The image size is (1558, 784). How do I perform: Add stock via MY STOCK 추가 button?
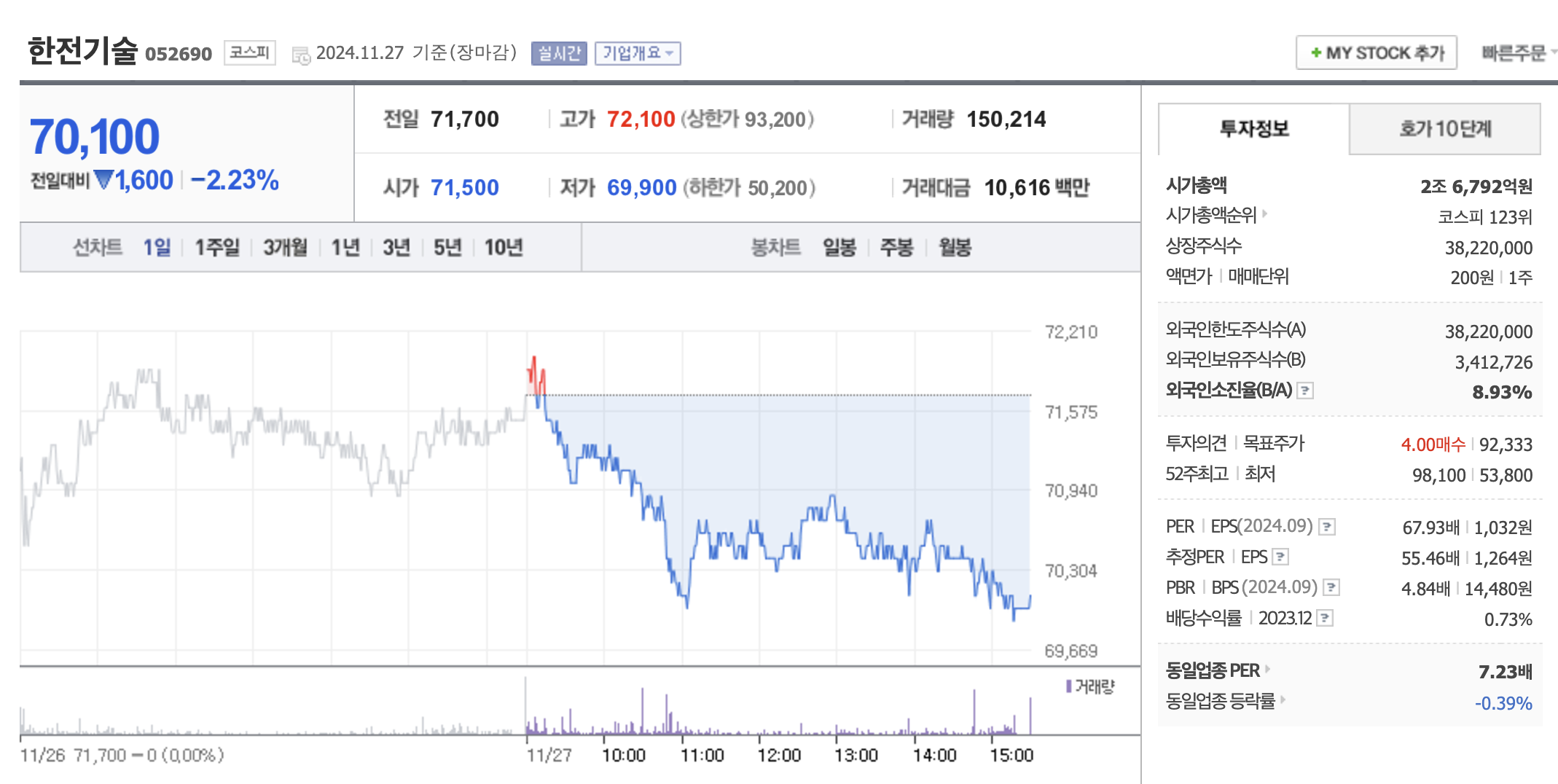pyautogui.click(x=1376, y=52)
